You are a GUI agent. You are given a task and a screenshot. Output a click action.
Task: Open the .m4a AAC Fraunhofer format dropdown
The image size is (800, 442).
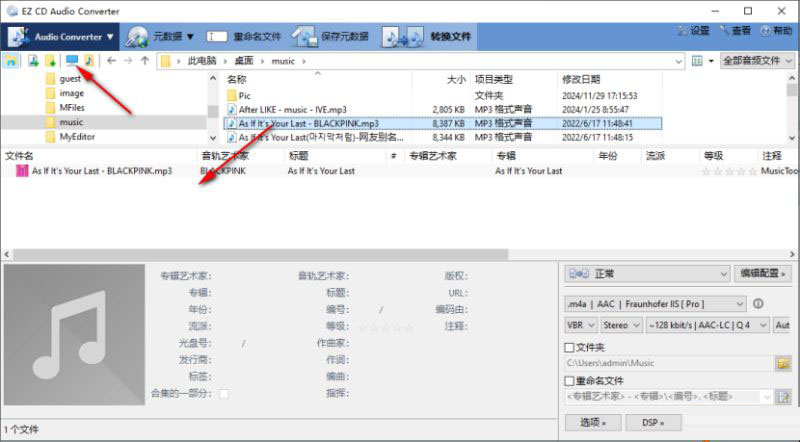tap(656, 304)
